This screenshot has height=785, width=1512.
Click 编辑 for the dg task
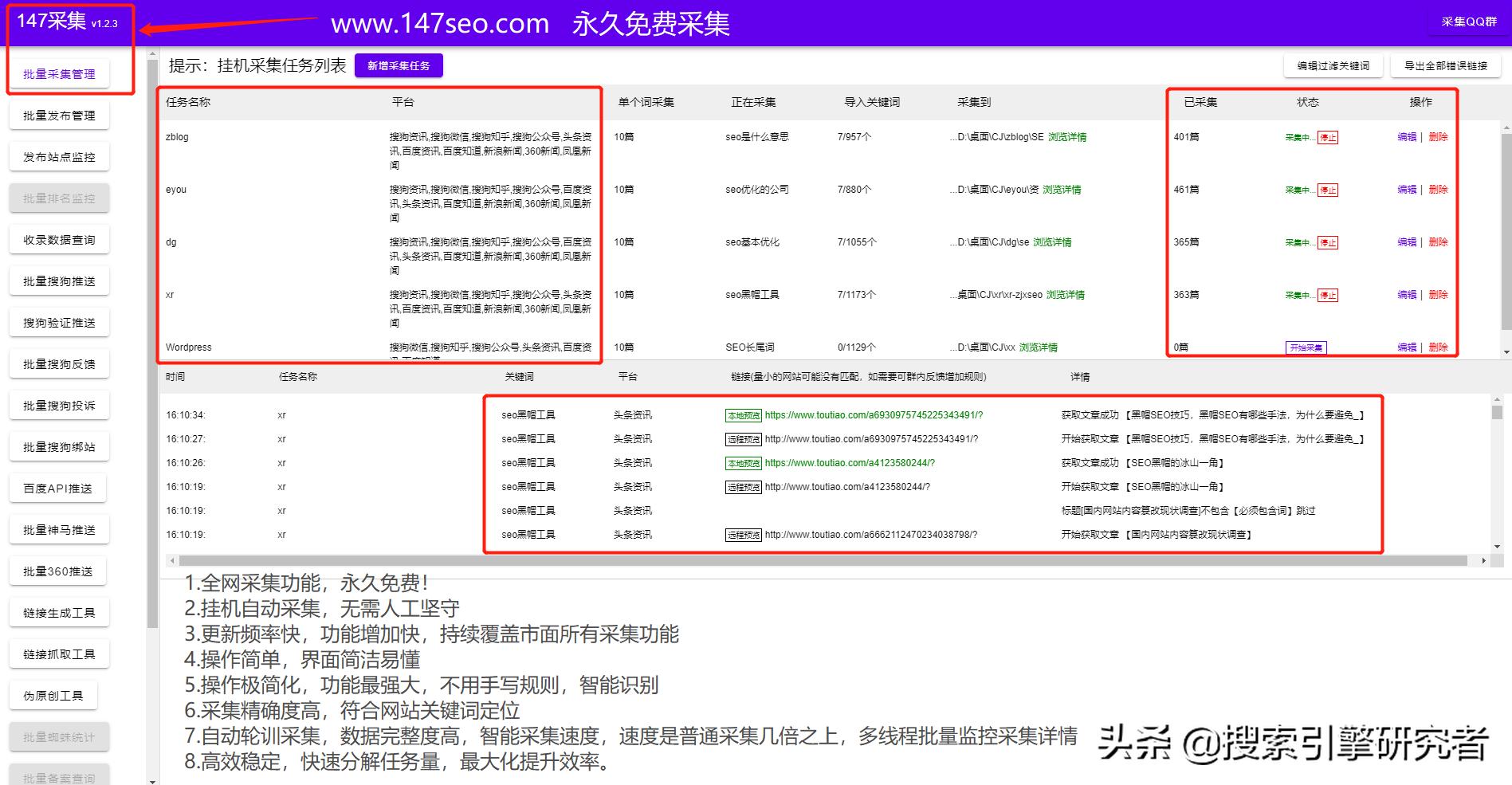click(1405, 242)
